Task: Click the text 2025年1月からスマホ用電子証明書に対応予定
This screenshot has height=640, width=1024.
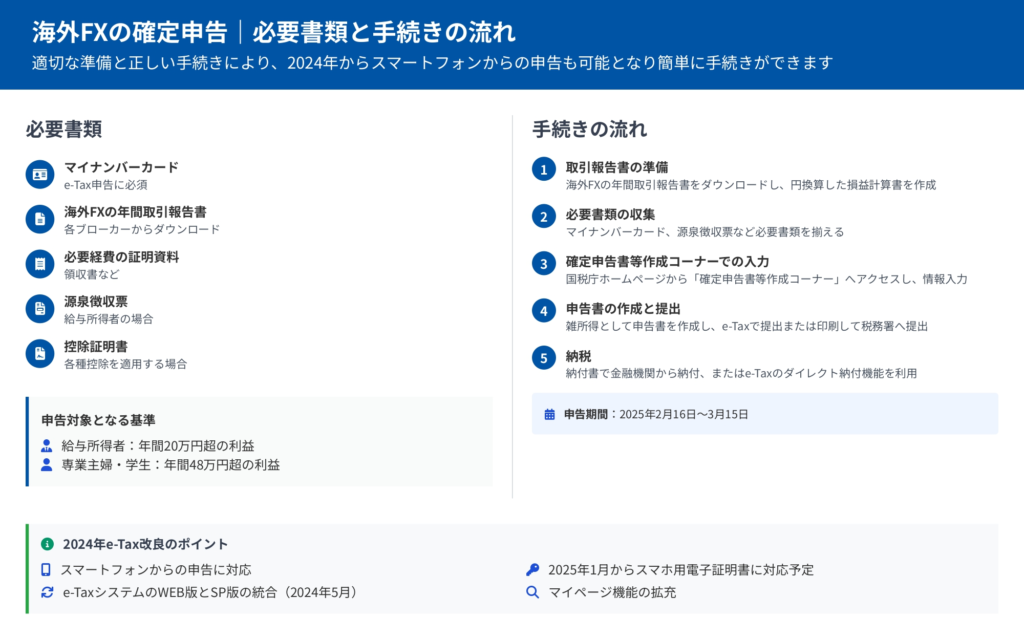Action: coord(680,569)
